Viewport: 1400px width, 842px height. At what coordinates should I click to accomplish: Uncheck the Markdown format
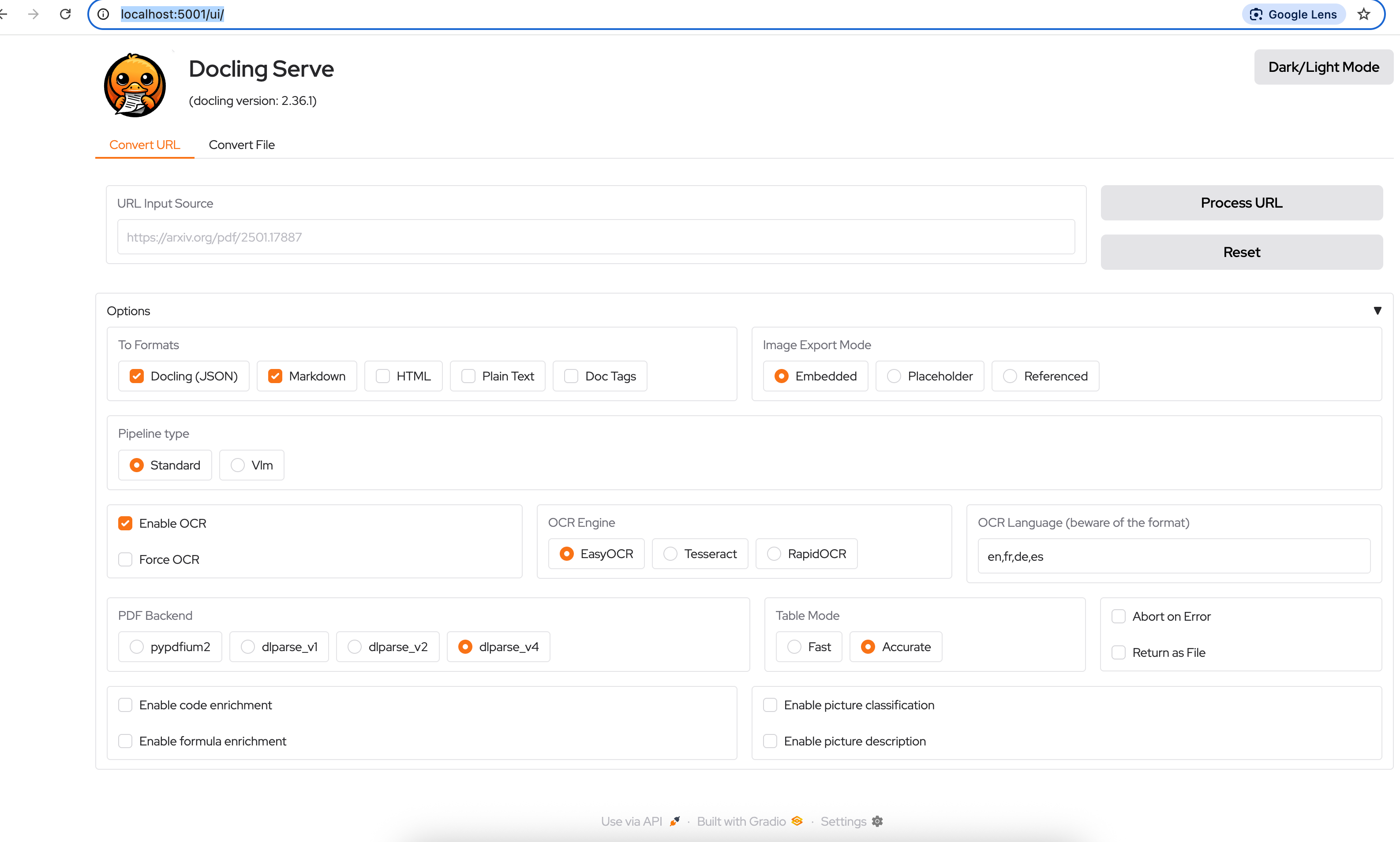(x=275, y=376)
